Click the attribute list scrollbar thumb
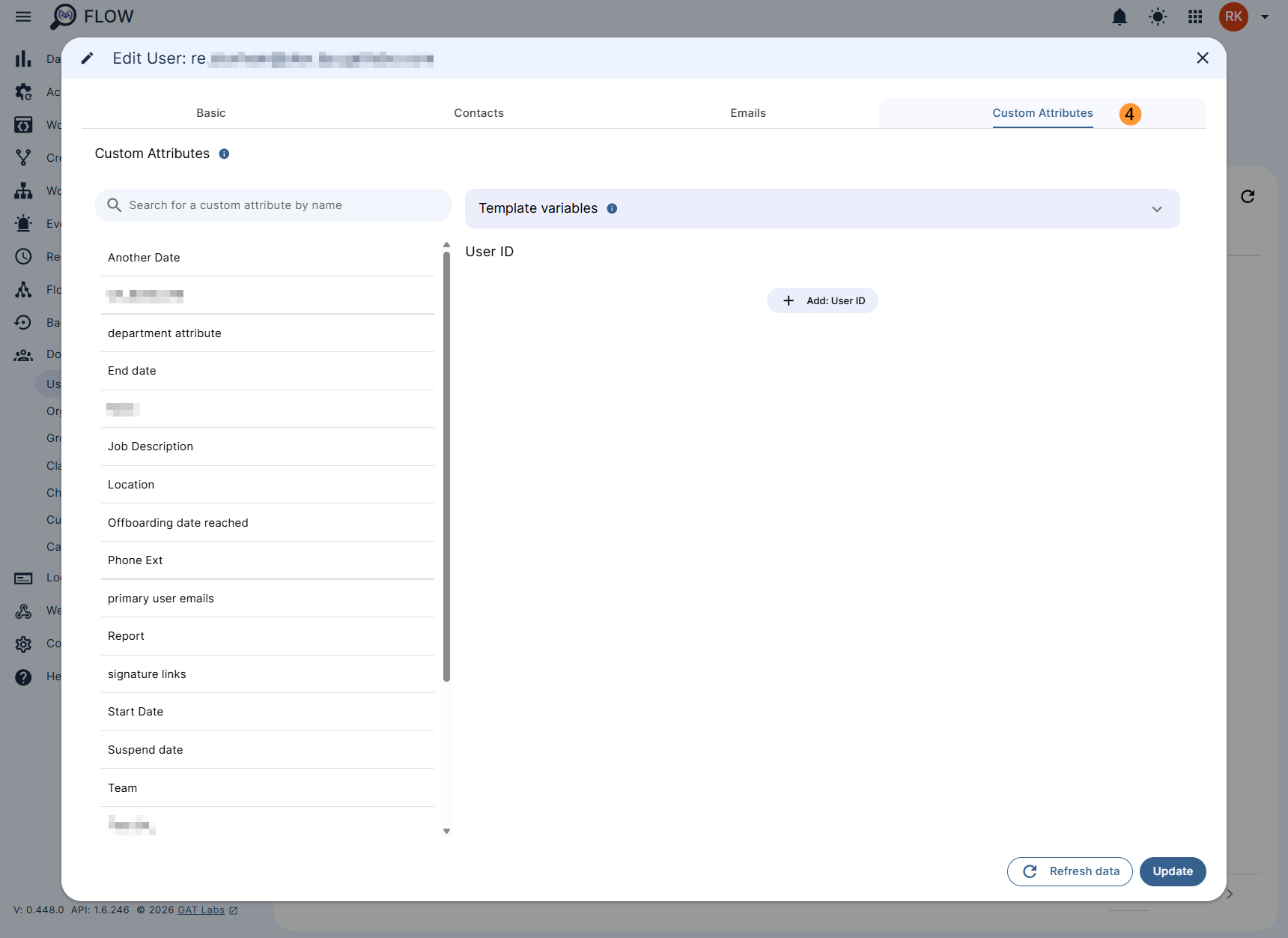The height and width of the screenshot is (938, 1288). click(446, 466)
